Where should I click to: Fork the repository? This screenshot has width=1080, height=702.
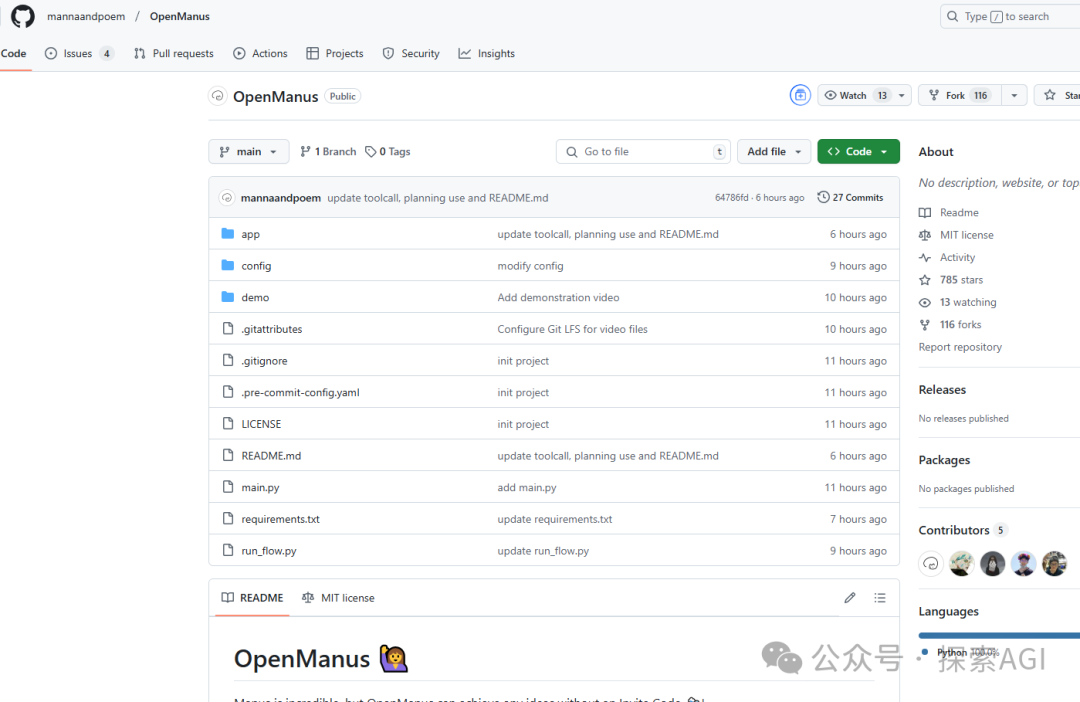[960, 95]
